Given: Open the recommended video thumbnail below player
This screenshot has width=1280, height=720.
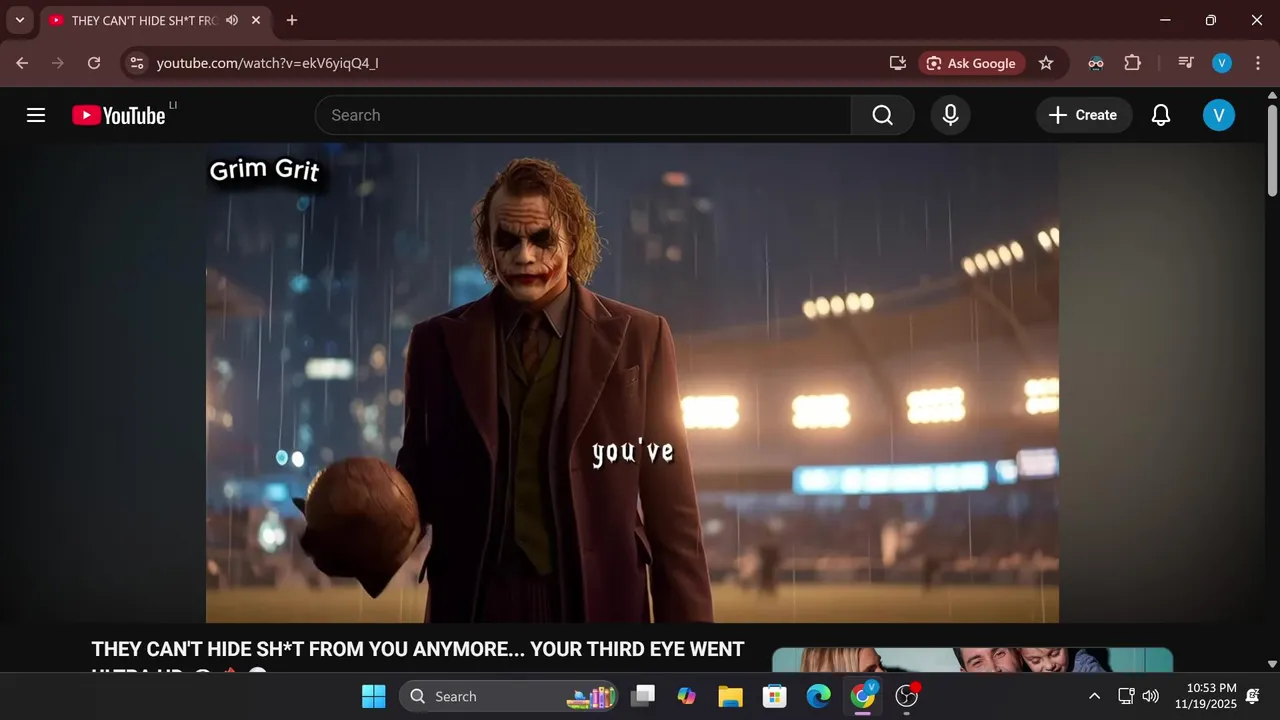Looking at the screenshot, I should (x=972, y=660).
